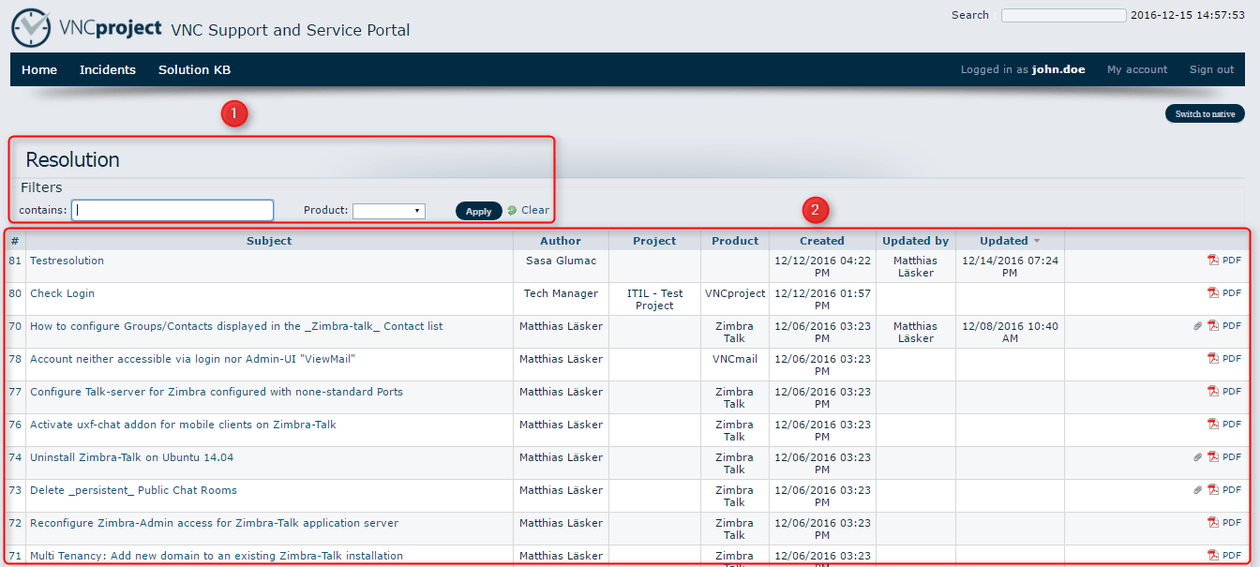The image size is (1260, 567).
Task: Click the green Clear filter icon
Action: click(512, 210)
